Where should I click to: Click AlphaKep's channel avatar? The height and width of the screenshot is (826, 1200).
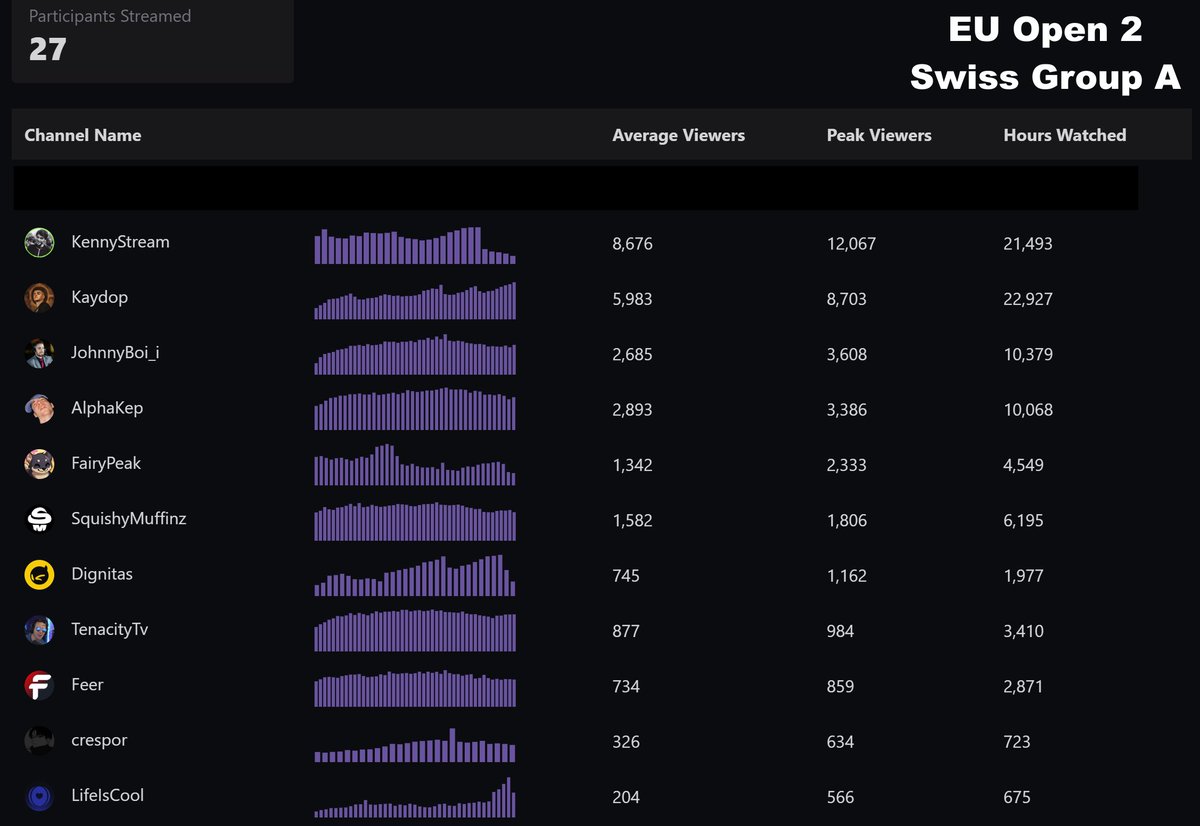click(39, 409)
